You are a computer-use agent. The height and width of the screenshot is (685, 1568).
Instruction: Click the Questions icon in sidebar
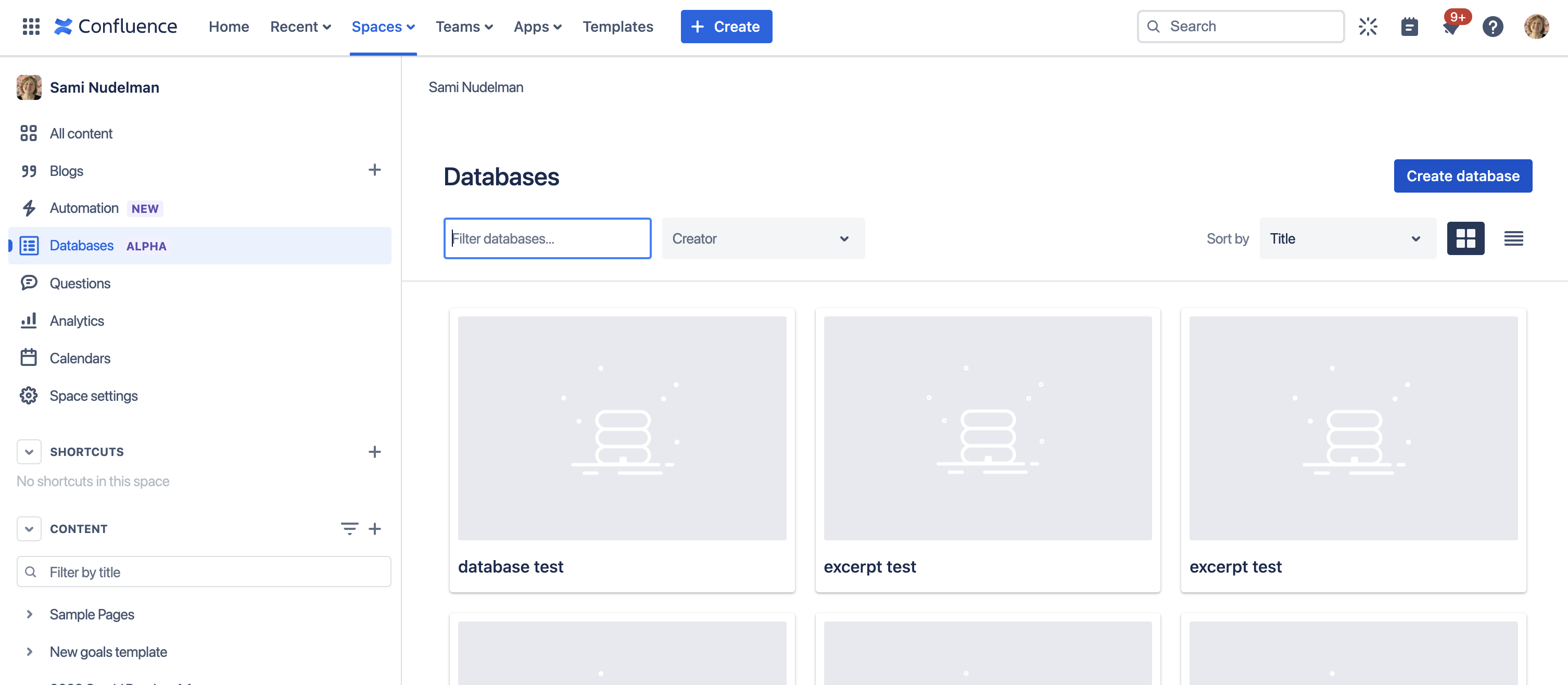point(29,282)
